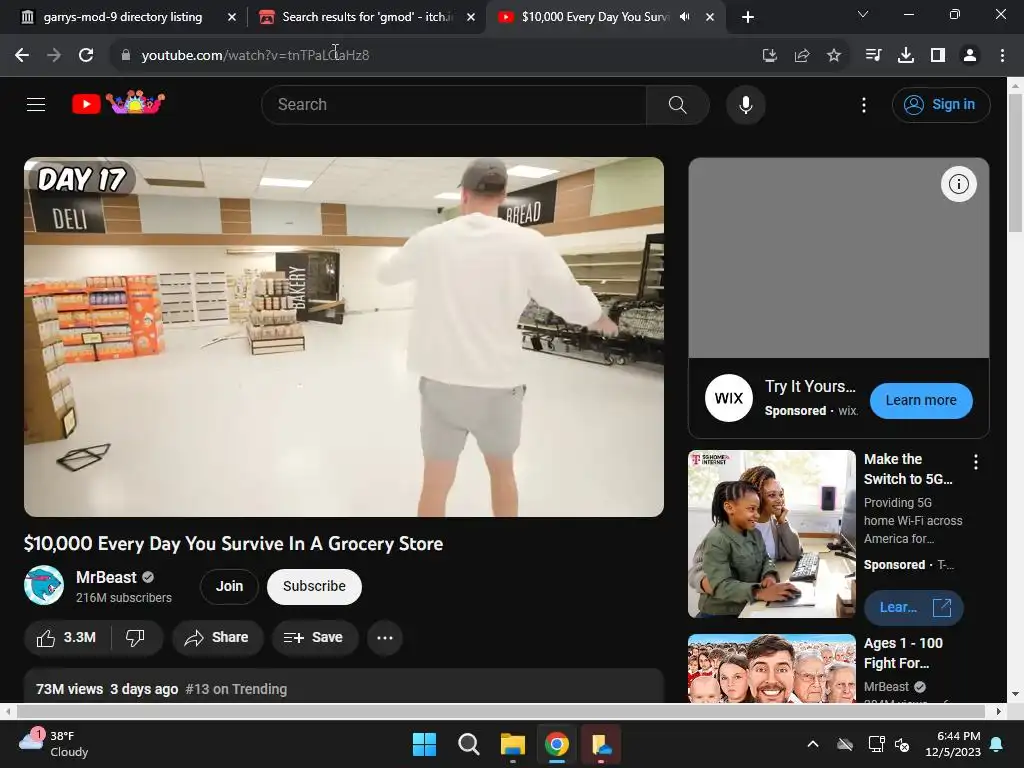The width and height of the screenshot is (1024, 768).
Task: Like the video with thumbs up
Action: (65, 637)
